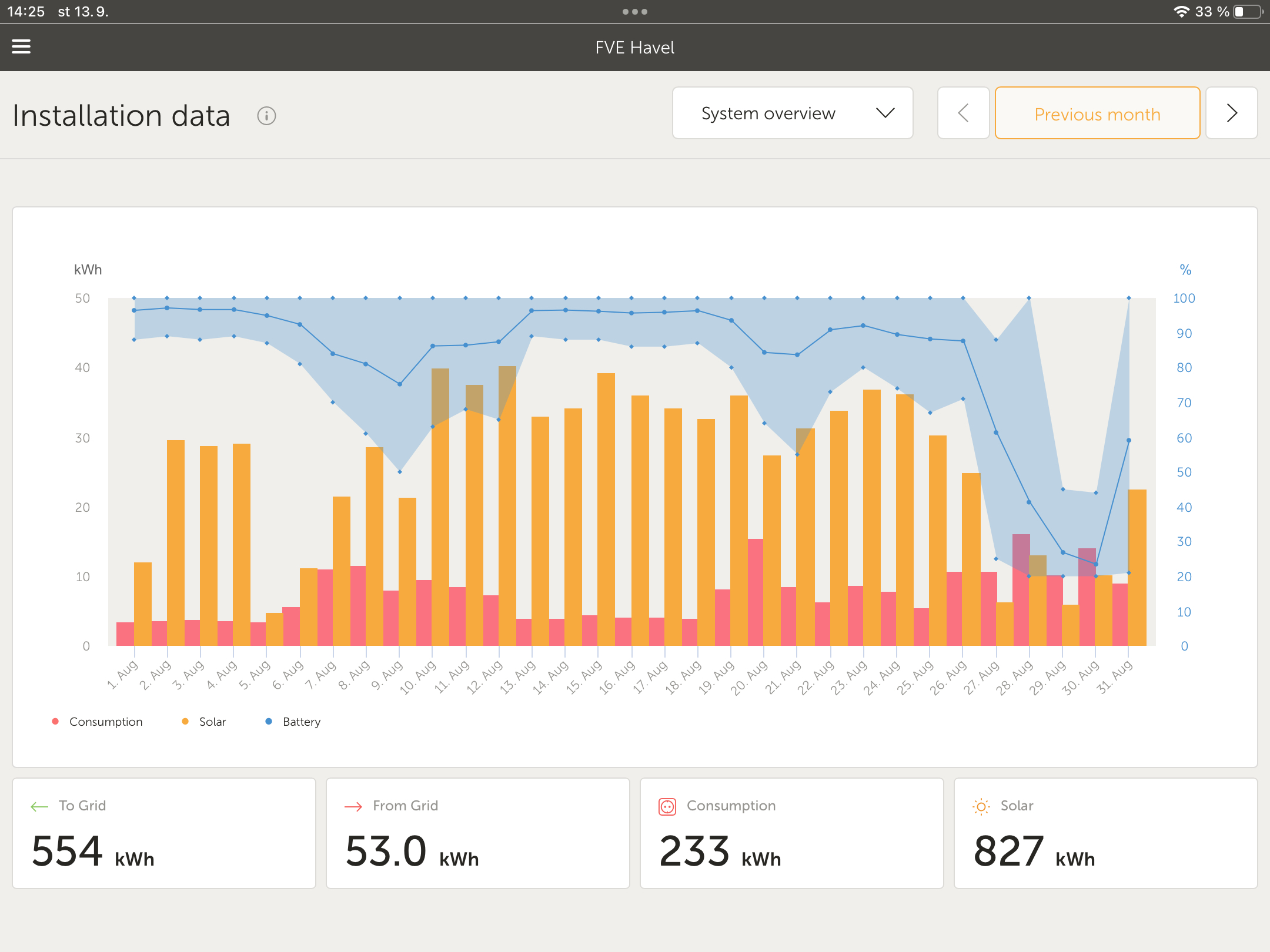
Task: Click the 15. Aug solar bar
Action: point(606,509)
